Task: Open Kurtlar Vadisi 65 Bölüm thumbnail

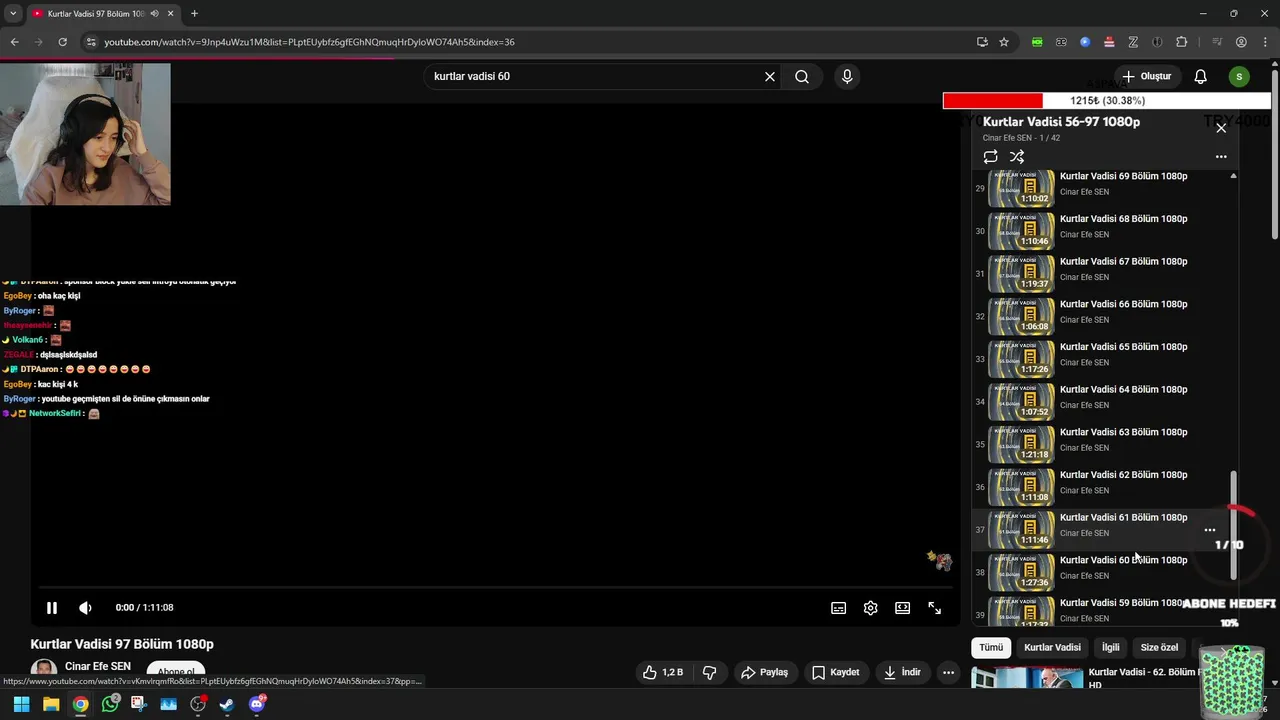Action: point(1021,359)
